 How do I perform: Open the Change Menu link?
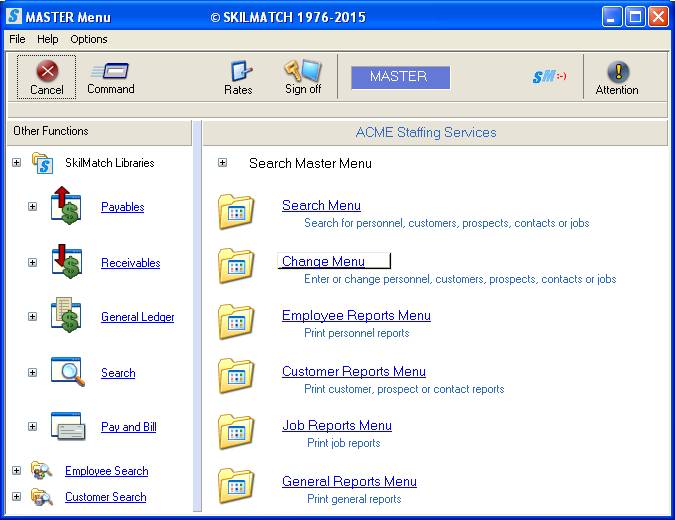coord(323,261)
